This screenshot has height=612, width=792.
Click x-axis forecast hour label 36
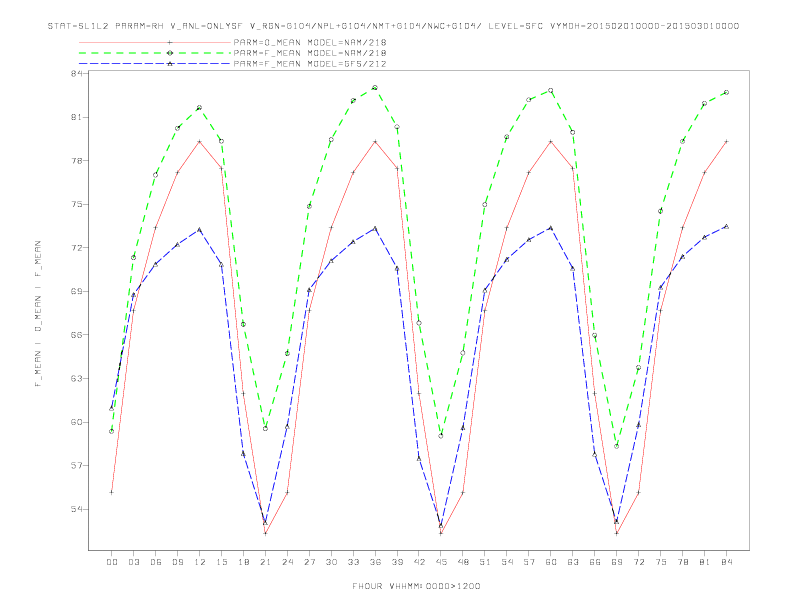pyautogui.click(x=375, y=562)
